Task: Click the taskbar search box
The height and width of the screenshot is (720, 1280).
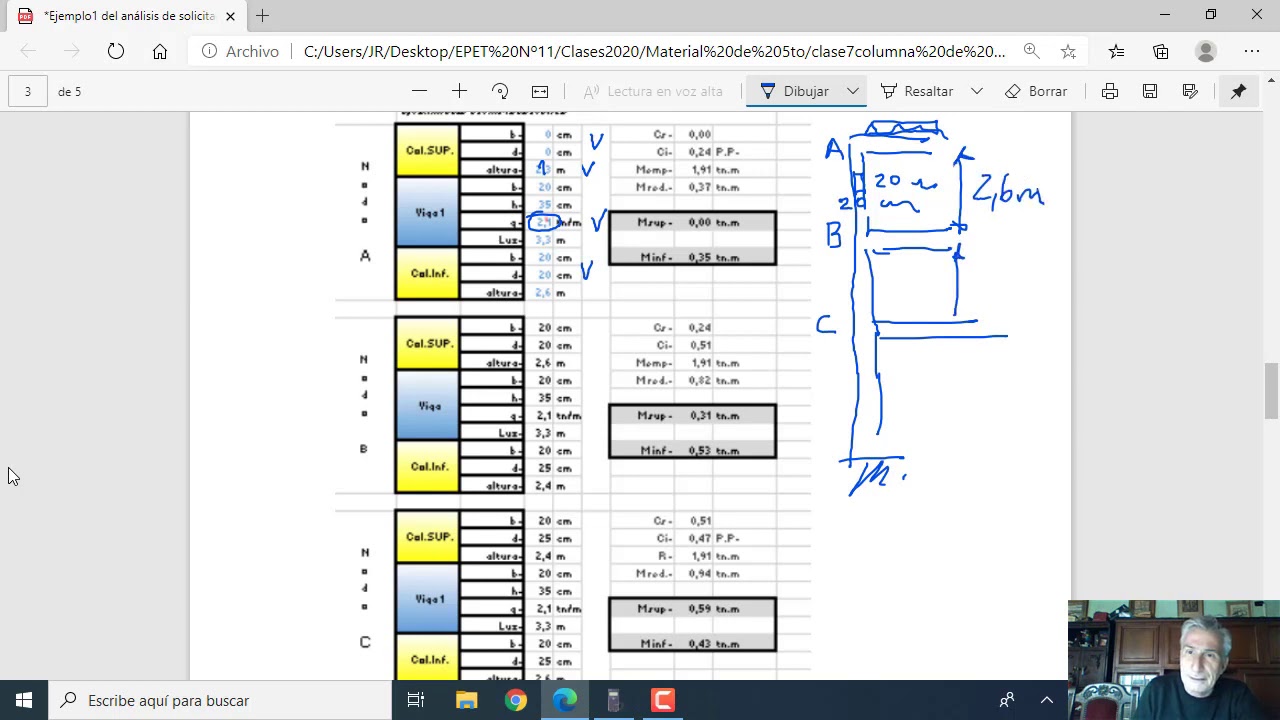Action: (x=220, y=700)
